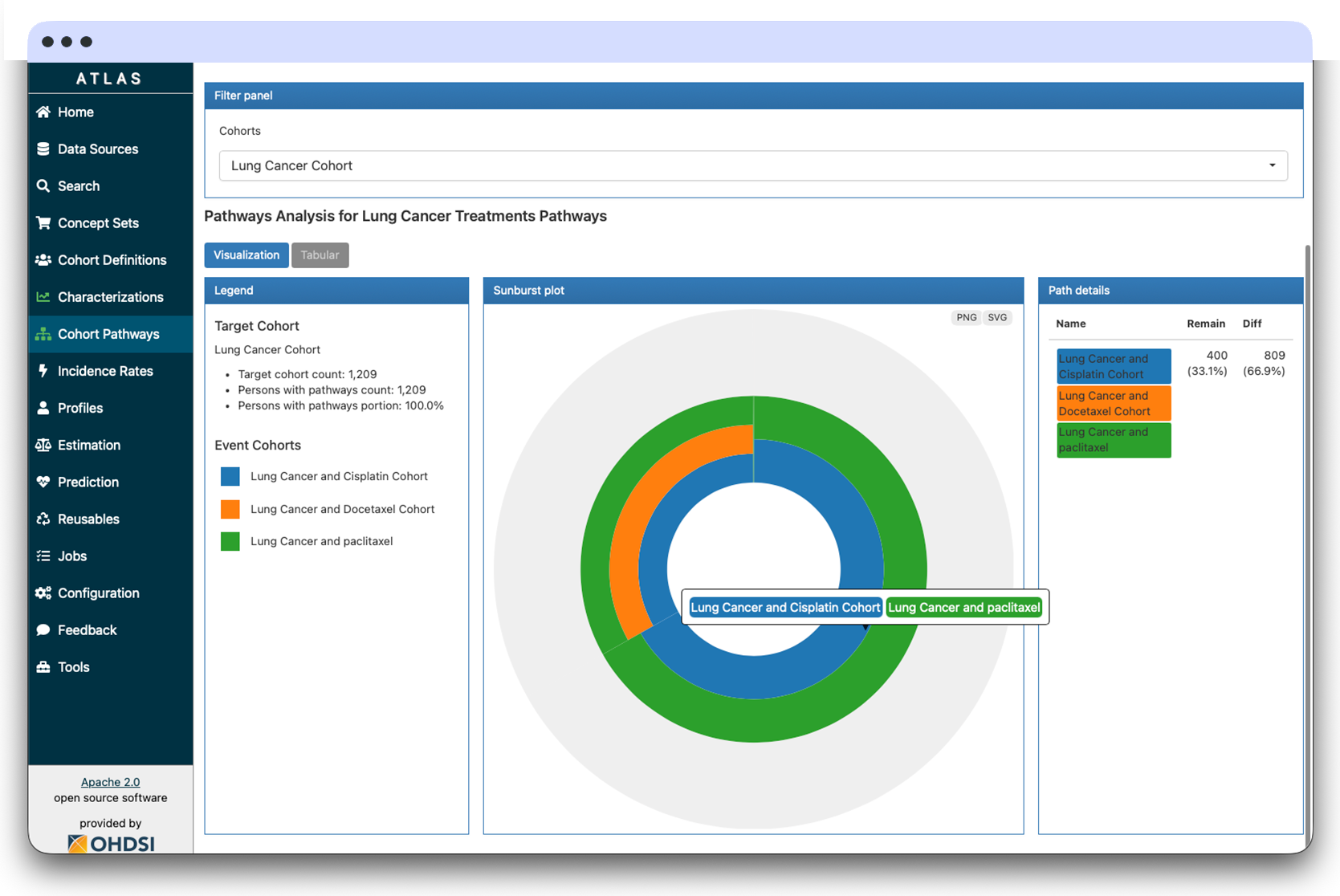Open Characterizations section
This screenshot has height=896, width=1340.
[111, 296]
